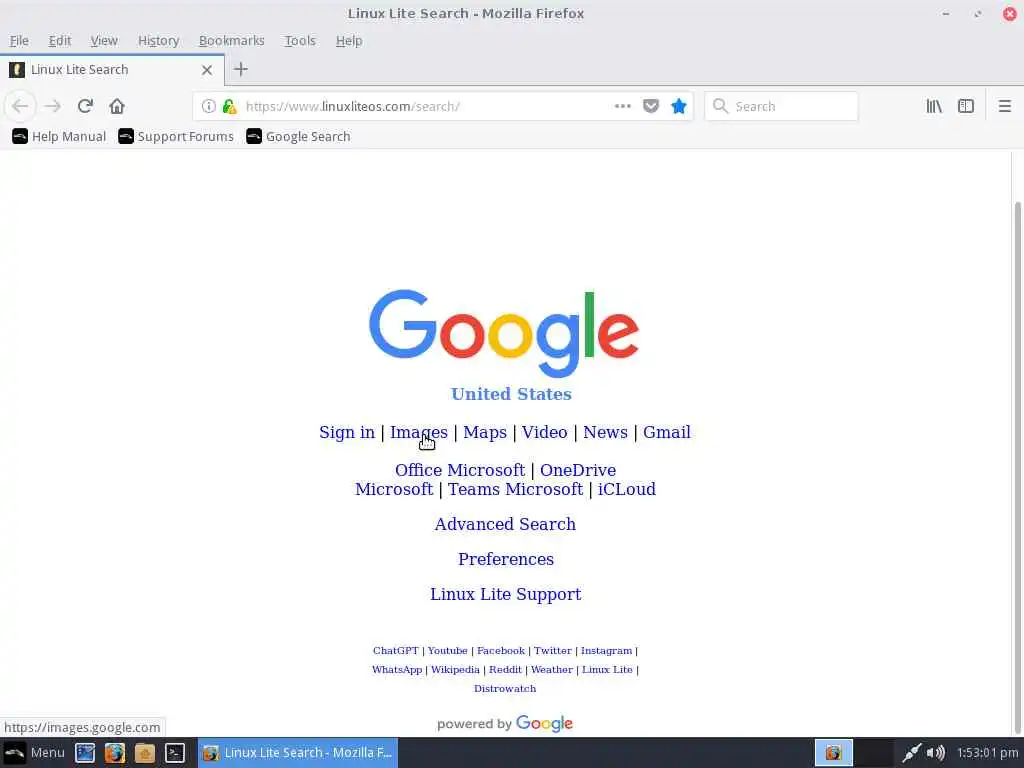This screenshot has width=1024, height=768.
Task: Select the Linux Lite Search tab
Action: click(x=112, y=70)
